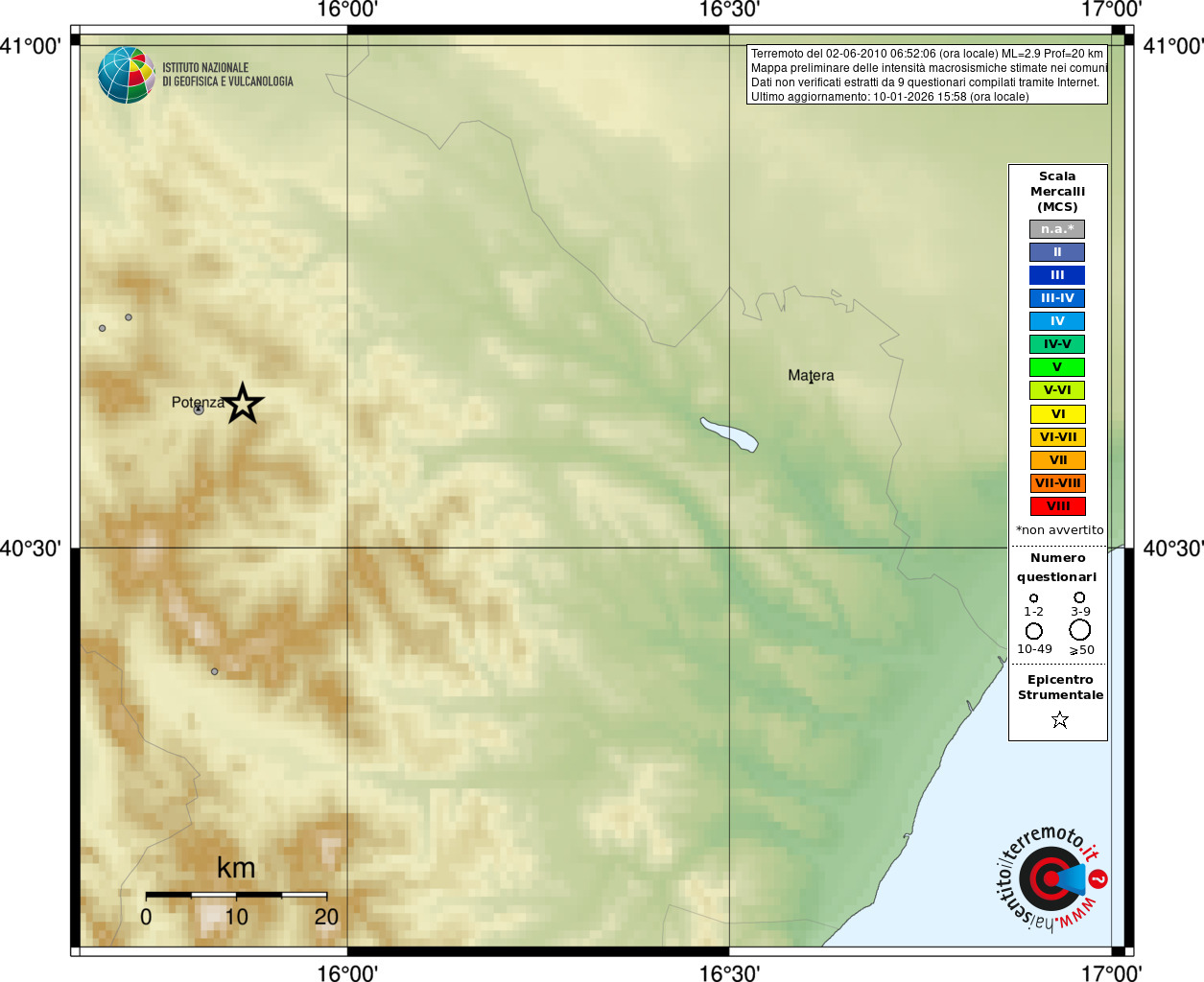Click the Istituto Nazionale di Geofisica text
Viewport: 1204px width, 982px height.
[227, 75]
